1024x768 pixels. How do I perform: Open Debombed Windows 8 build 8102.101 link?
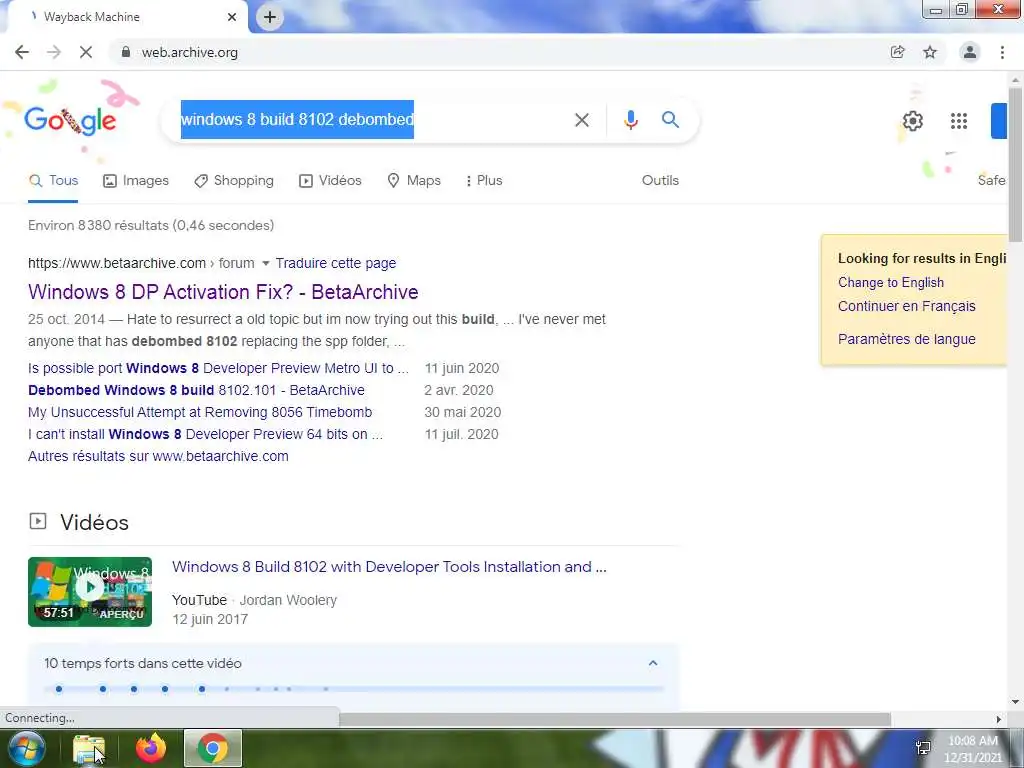[x=196, y=391]
